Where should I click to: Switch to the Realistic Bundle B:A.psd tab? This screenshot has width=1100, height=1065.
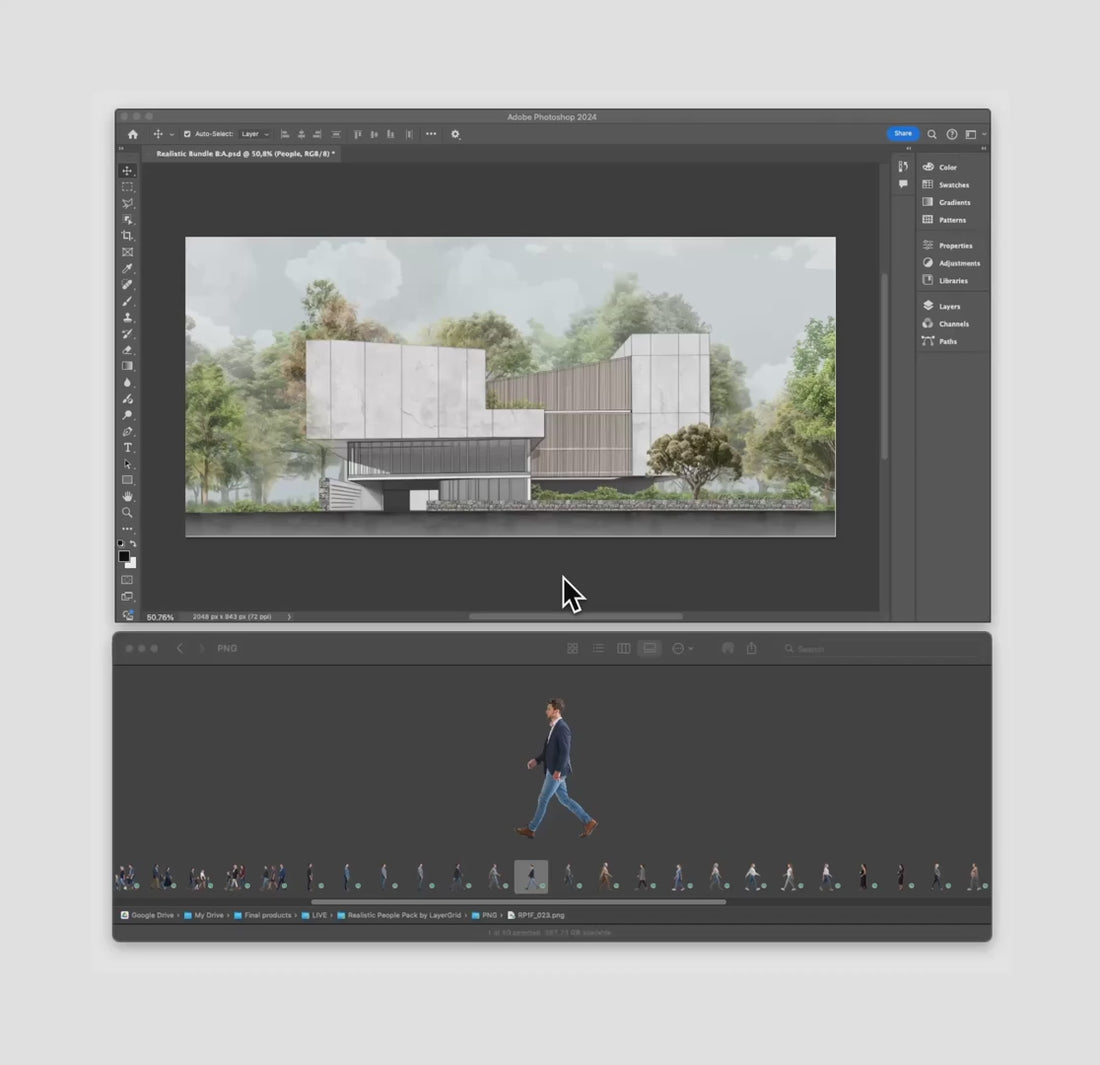coord(245,154)
